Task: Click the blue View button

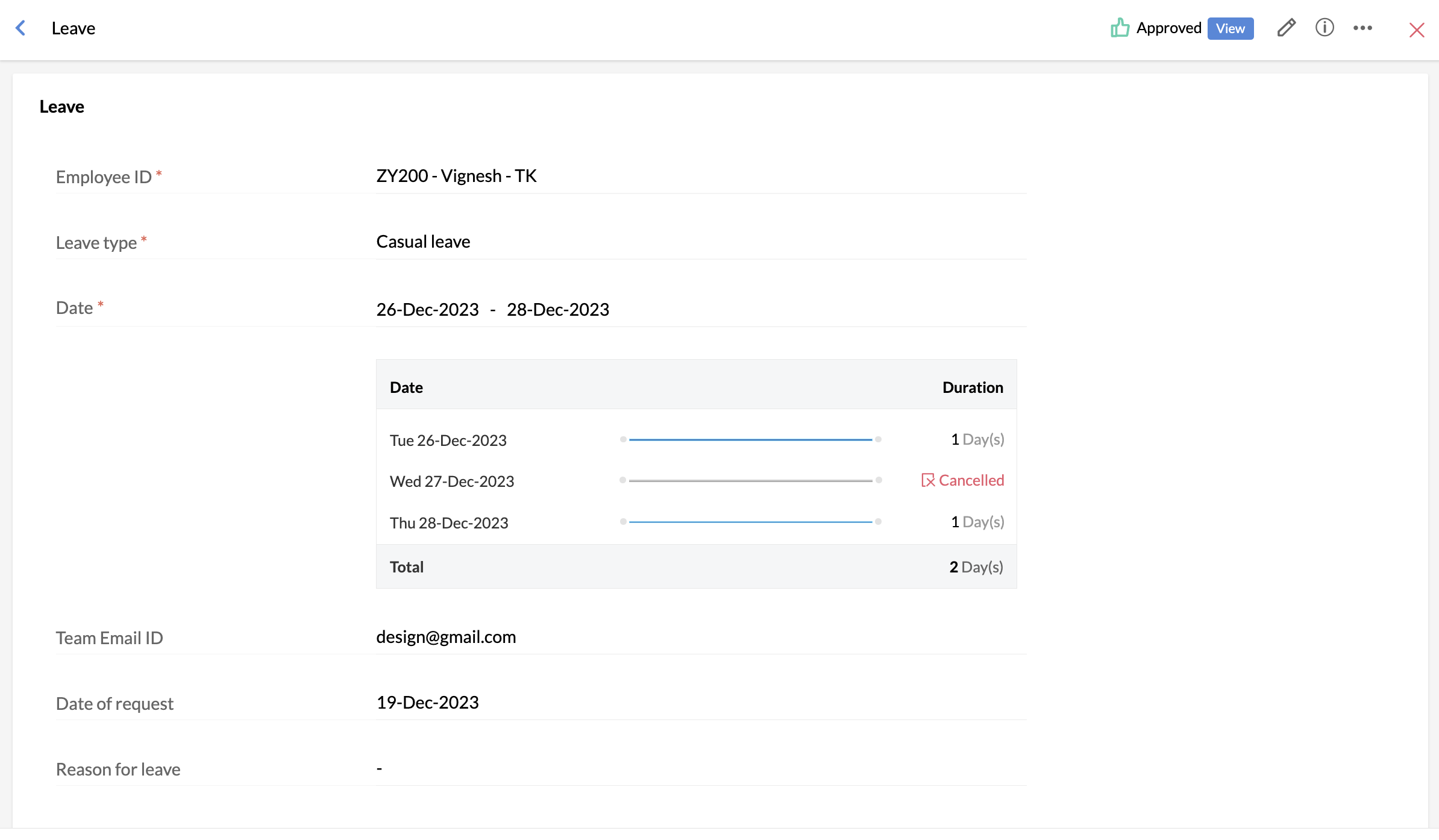Action: coord(1230,28)
